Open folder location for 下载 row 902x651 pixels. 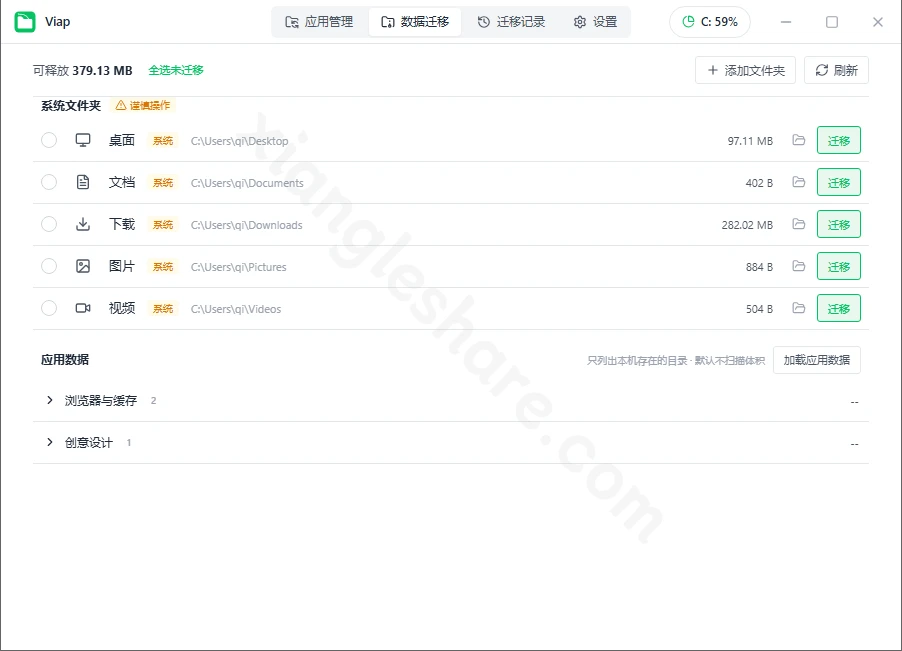point(798,224)
